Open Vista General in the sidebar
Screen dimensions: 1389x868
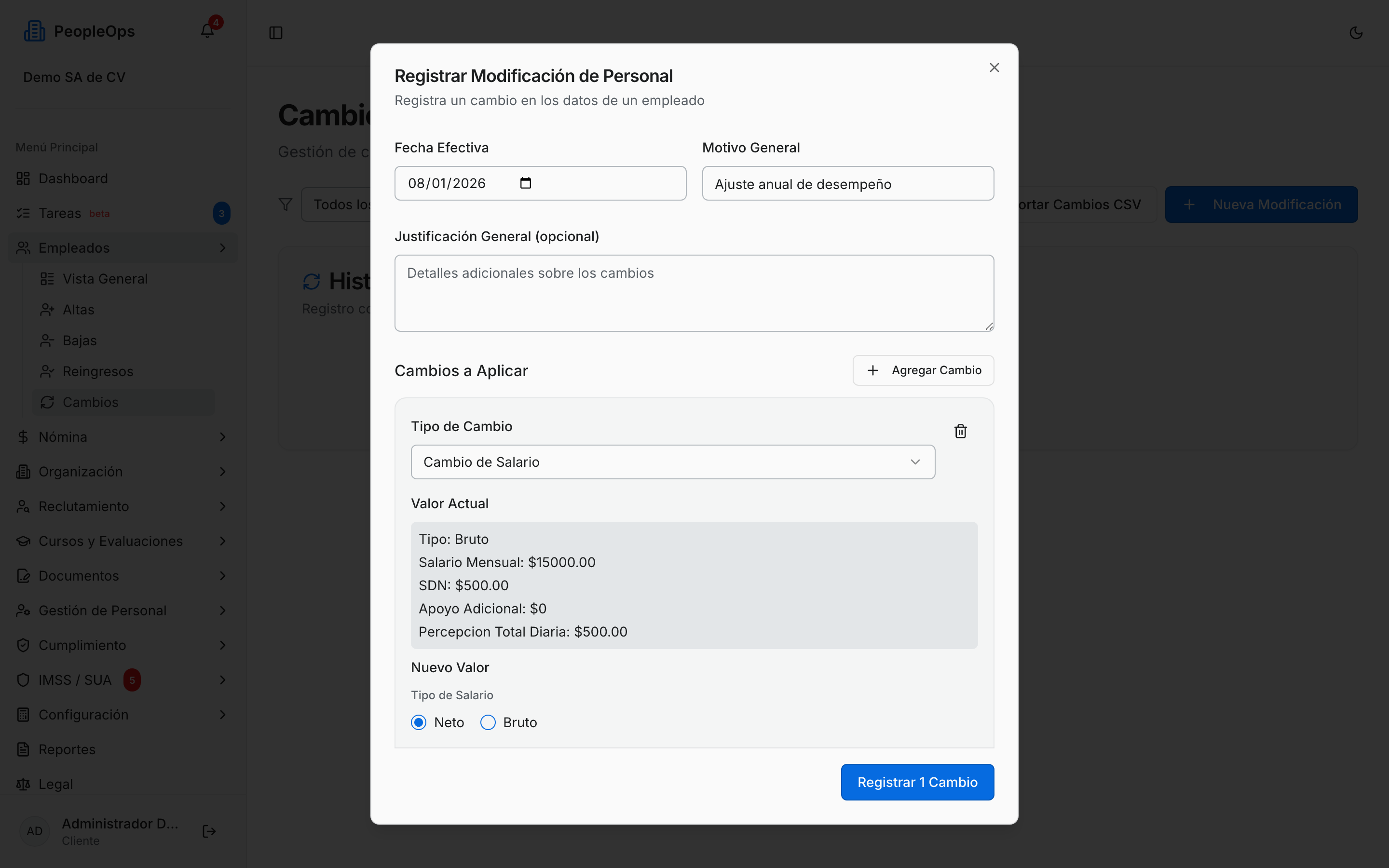click(123, 279)
